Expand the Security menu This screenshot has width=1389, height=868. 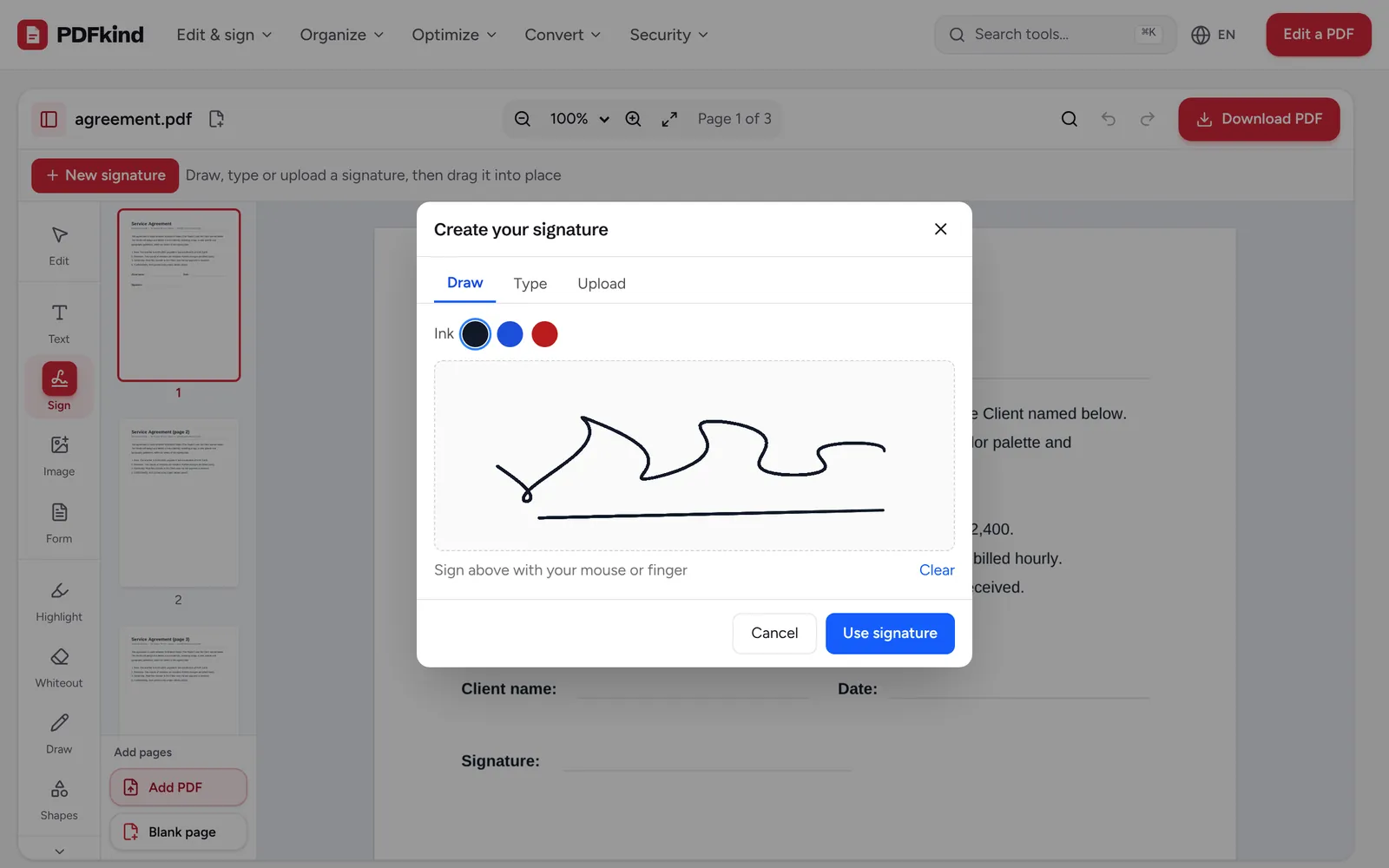click(668, 35)
